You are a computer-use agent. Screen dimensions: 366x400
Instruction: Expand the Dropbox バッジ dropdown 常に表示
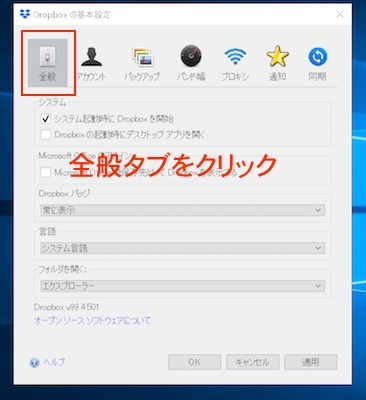(182, 210)
